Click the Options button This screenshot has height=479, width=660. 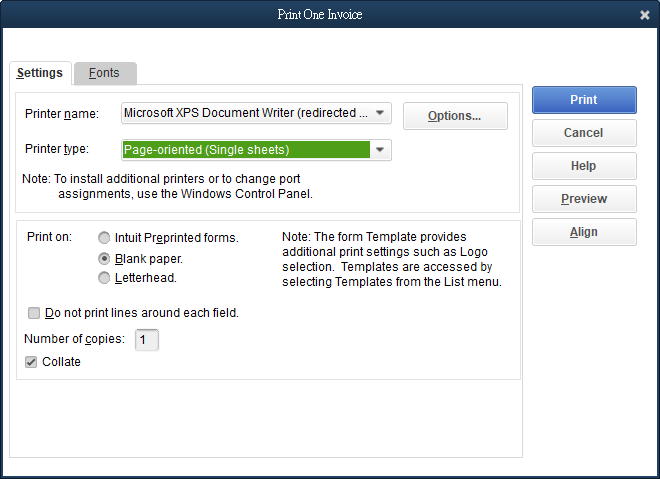coord(455,116)
